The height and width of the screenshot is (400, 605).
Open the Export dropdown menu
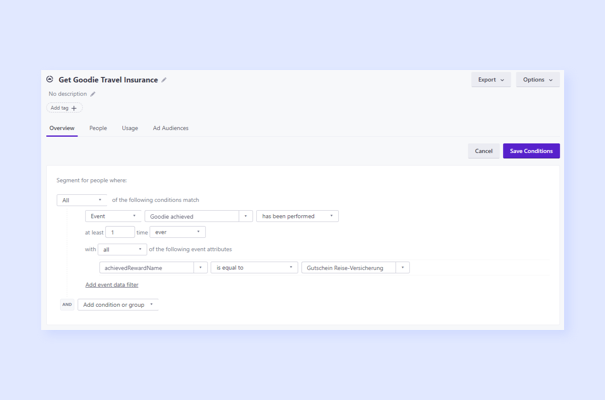click(x=490, y=80)
